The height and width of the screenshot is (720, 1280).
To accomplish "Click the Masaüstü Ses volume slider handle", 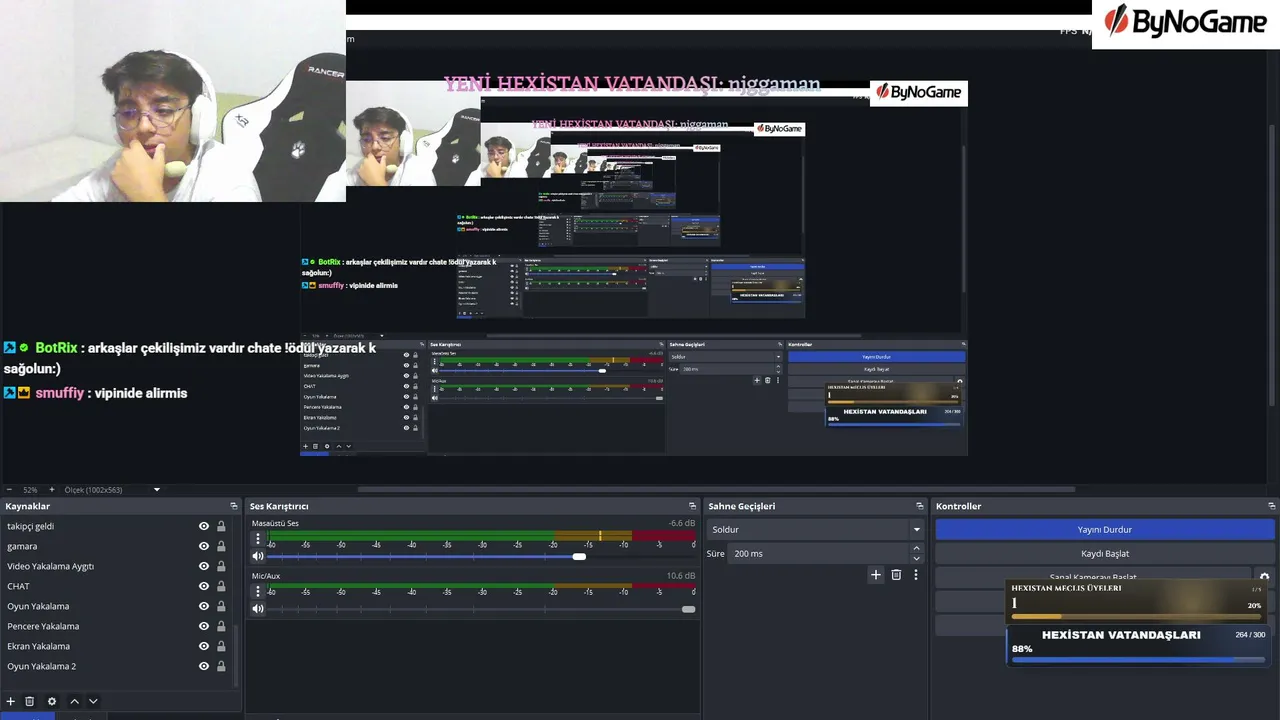I will click(x=579, y=556).
